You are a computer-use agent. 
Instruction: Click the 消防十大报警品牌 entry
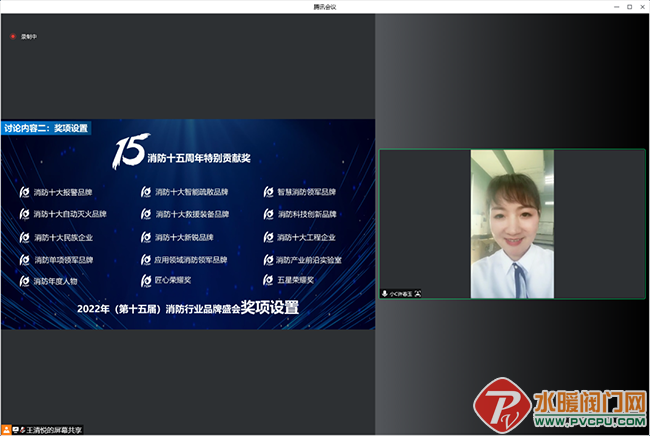(63, 192)
